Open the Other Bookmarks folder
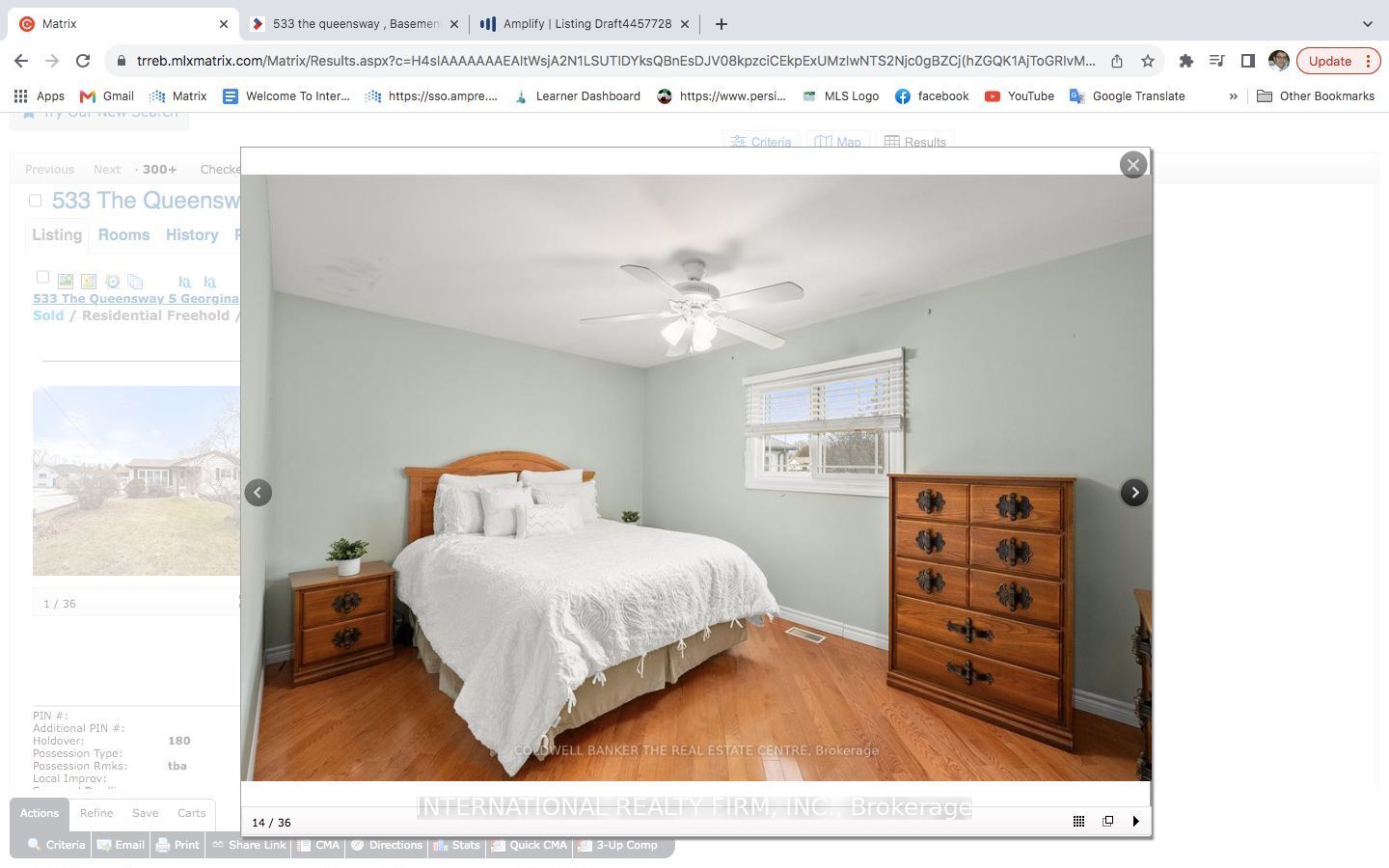Viewport: 1389px width, 868px height. (x=1316, y=96)
